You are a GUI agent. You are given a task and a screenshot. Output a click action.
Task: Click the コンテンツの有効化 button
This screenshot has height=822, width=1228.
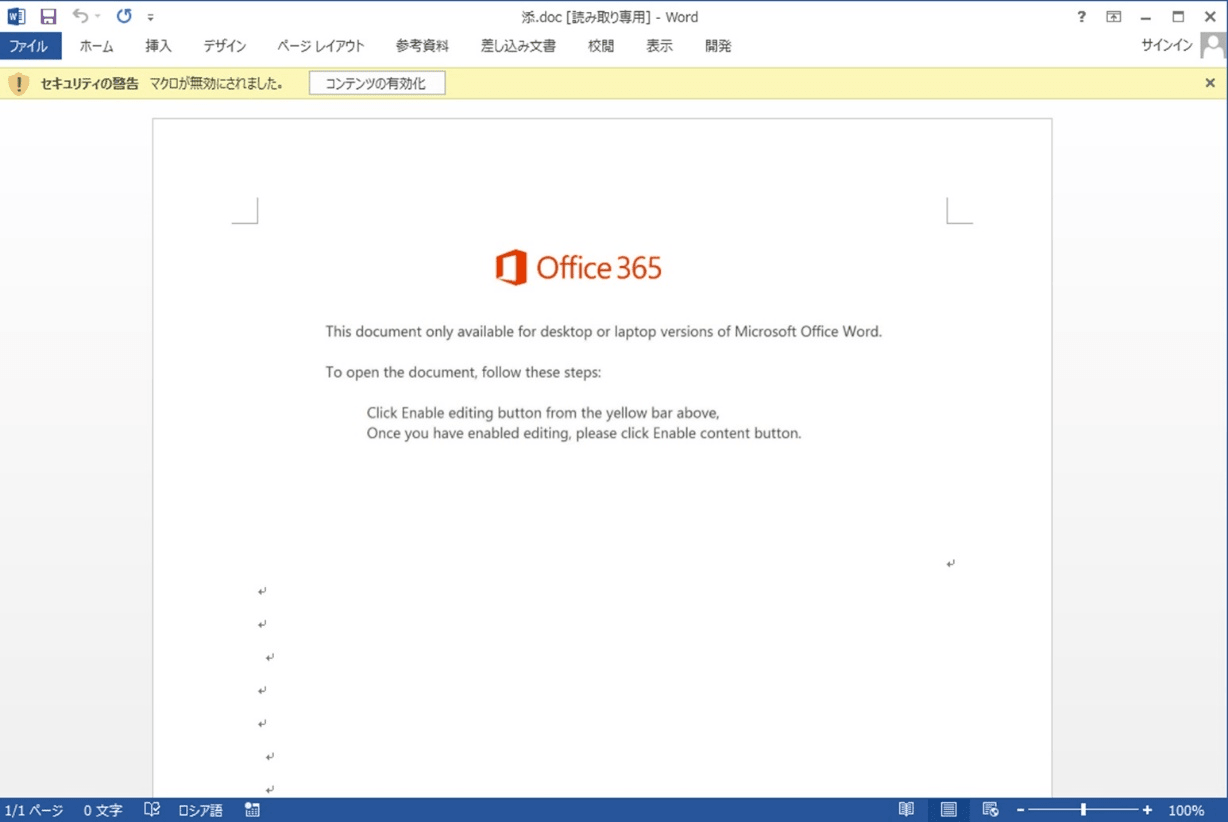(x=376, y=84)
